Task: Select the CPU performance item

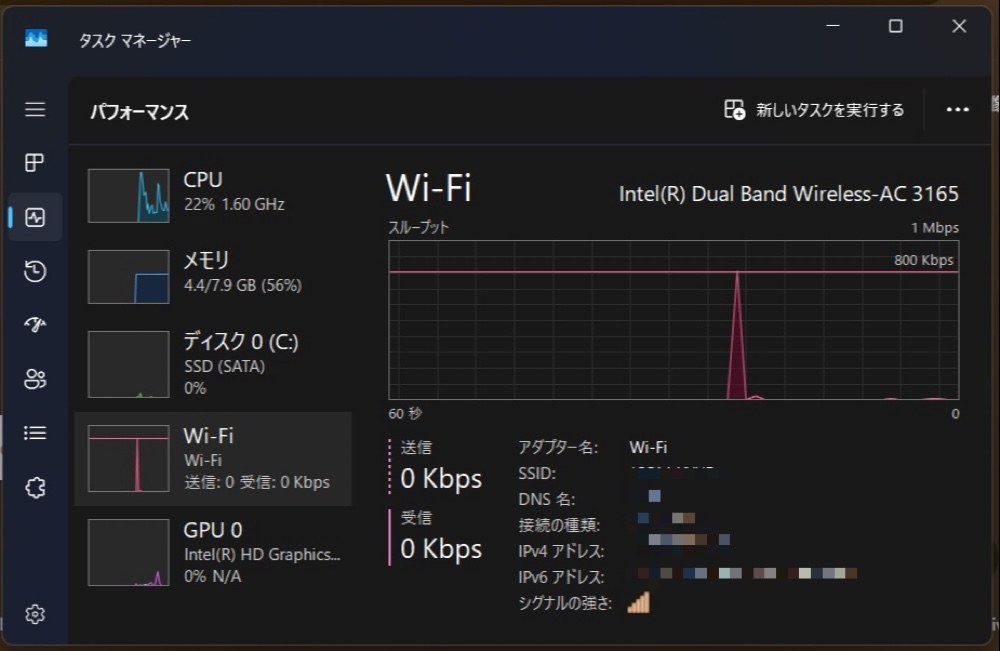Action: click(213, 195)
